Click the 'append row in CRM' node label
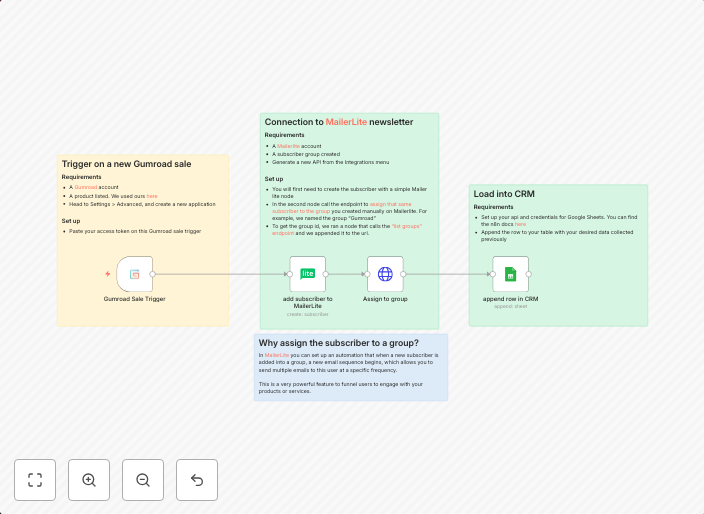The width and height of the screenshot is (704, 514). coord(510,299)
